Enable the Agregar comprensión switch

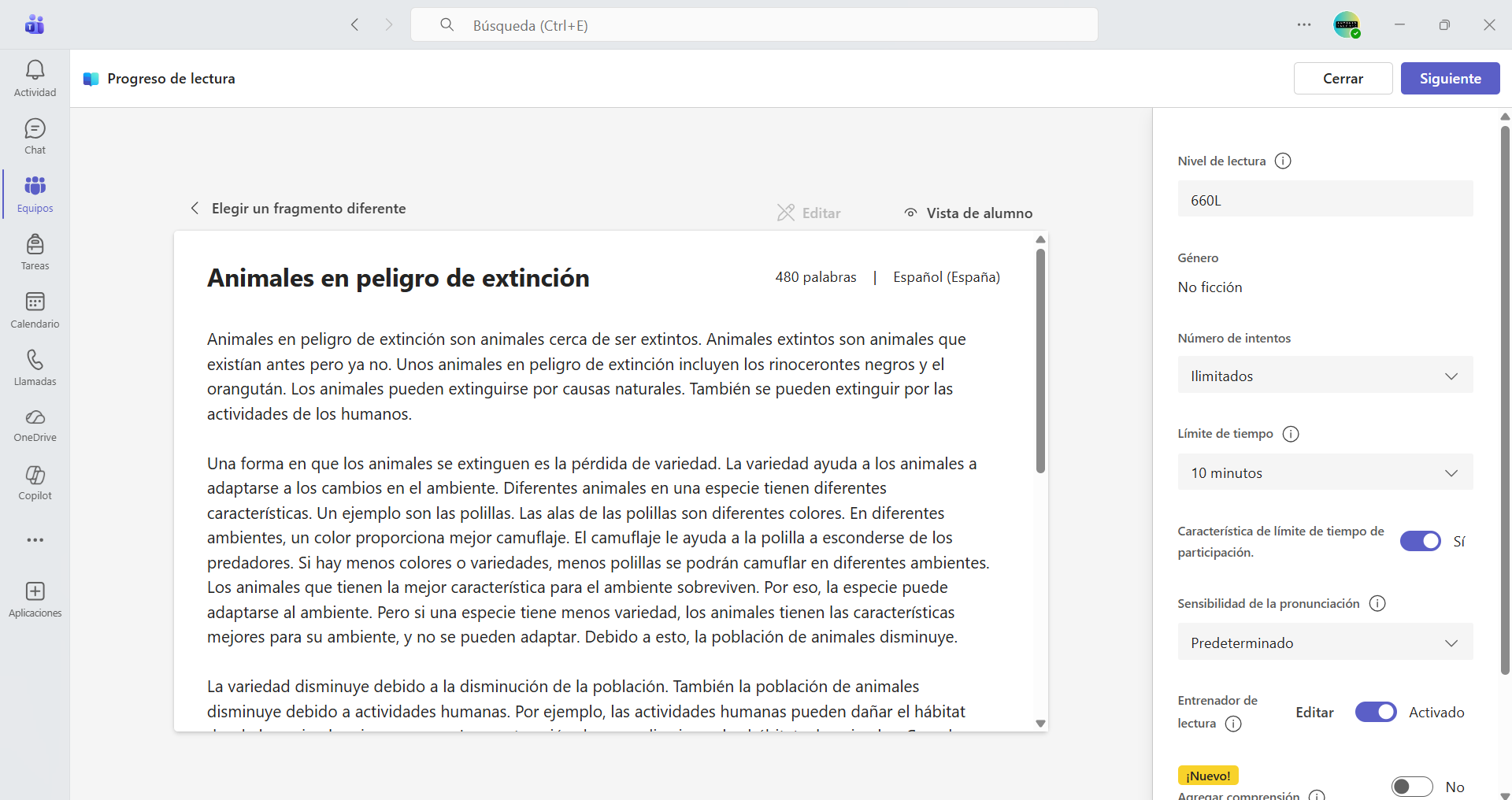pyautogui.click(x=1412, y=787)
